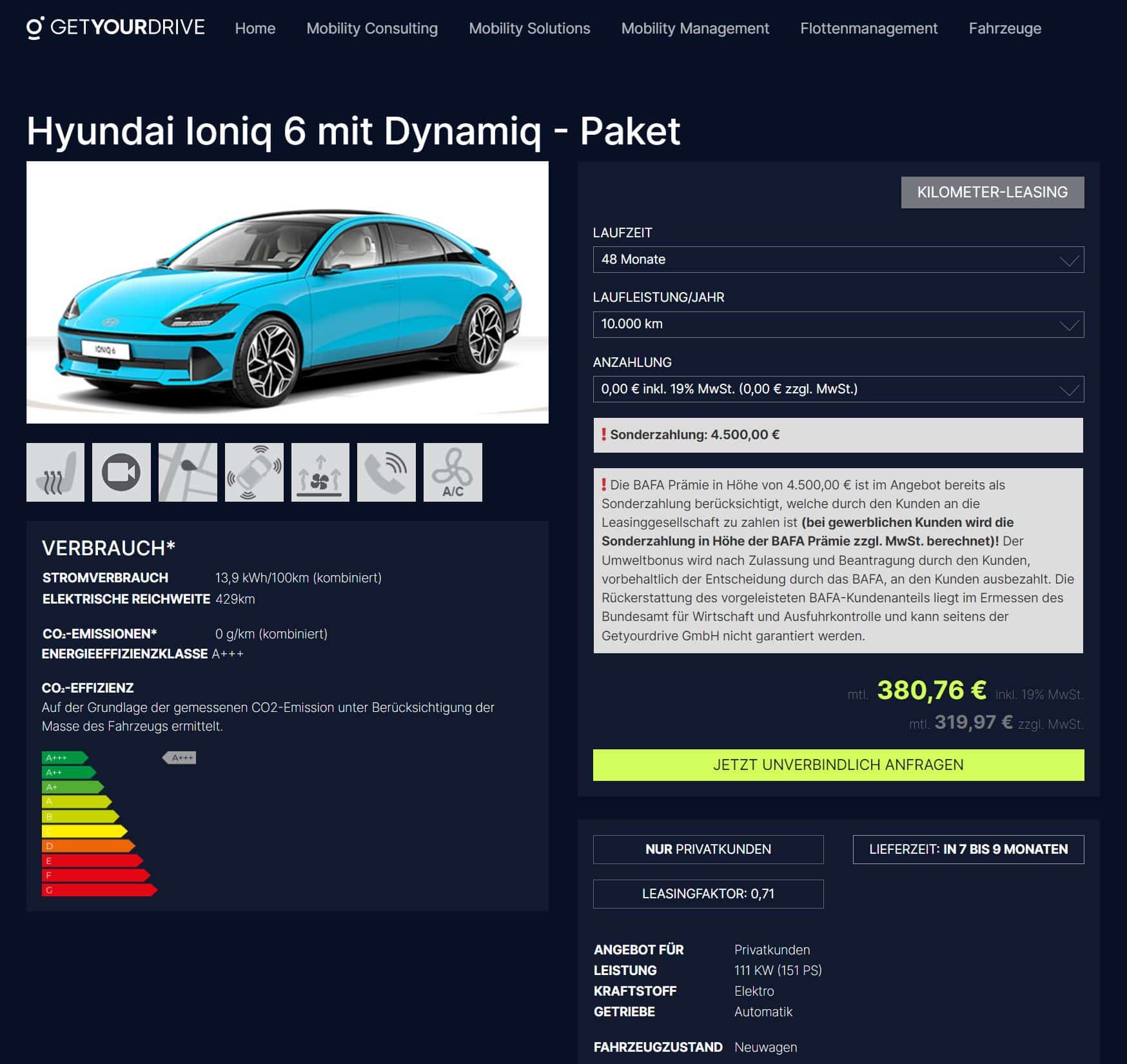
Task: Open Flottenmanagement menu
Action: [x=868, y=28]
